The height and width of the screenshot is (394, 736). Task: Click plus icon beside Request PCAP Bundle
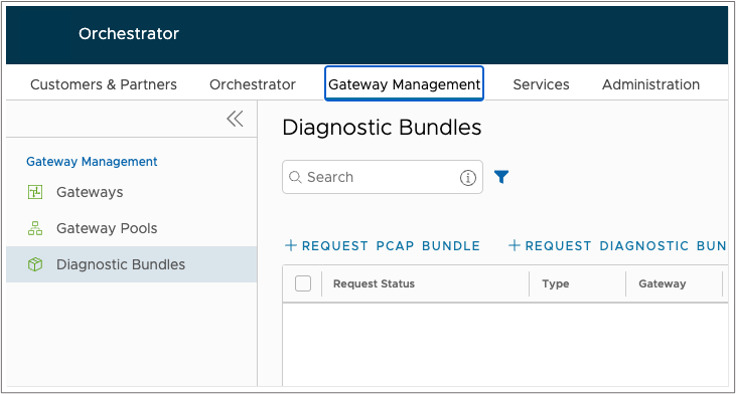pos(291,246)
